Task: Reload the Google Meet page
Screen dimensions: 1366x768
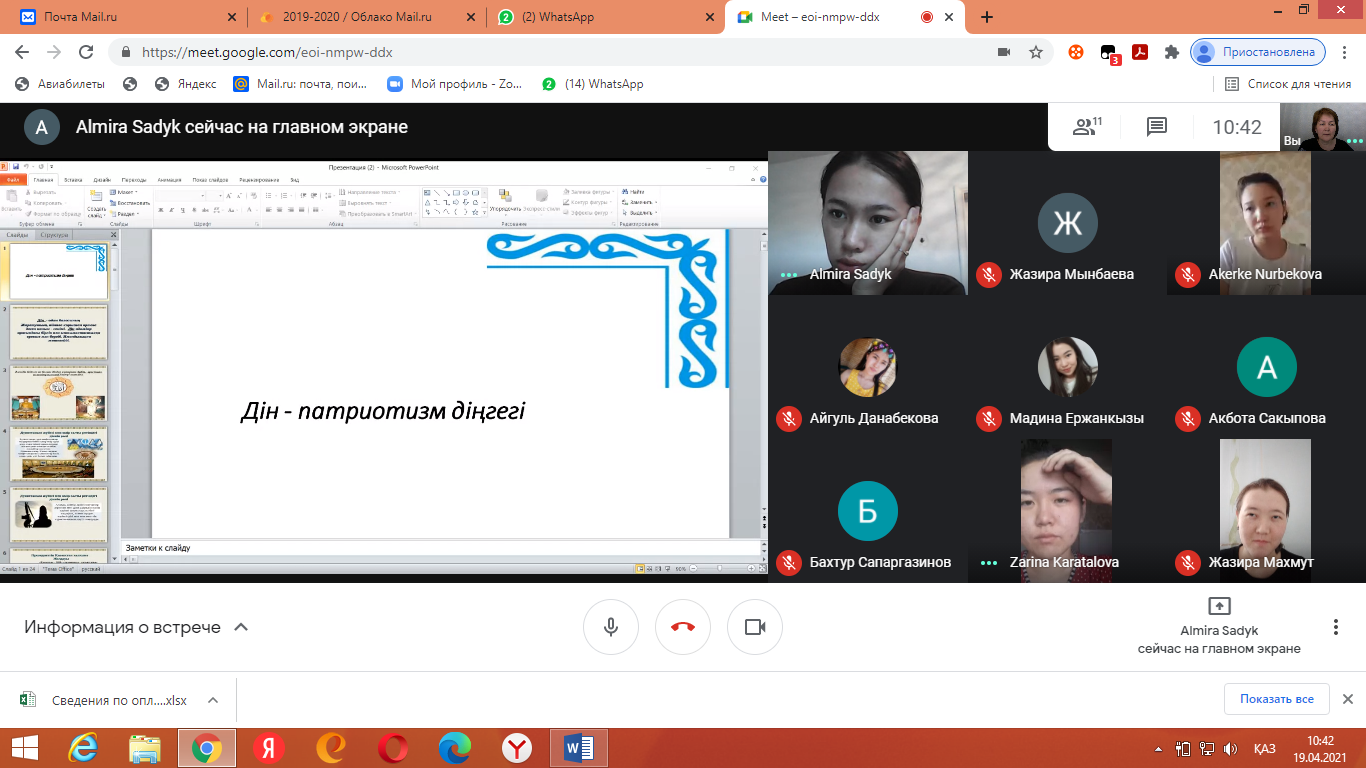Action: click(x=86, y=52)
